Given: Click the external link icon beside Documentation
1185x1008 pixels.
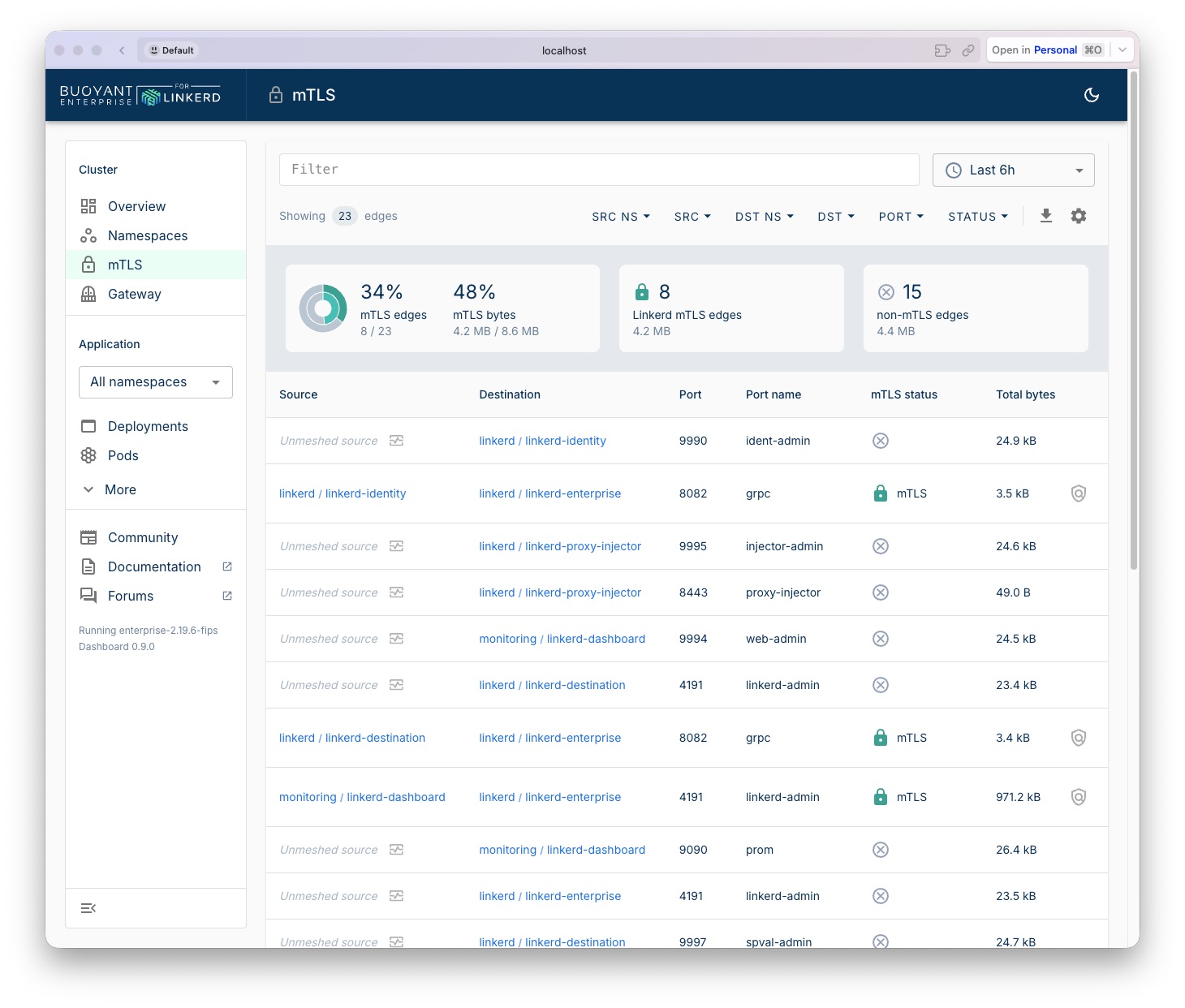Looking at the screenshot, I should pos(227,566).
